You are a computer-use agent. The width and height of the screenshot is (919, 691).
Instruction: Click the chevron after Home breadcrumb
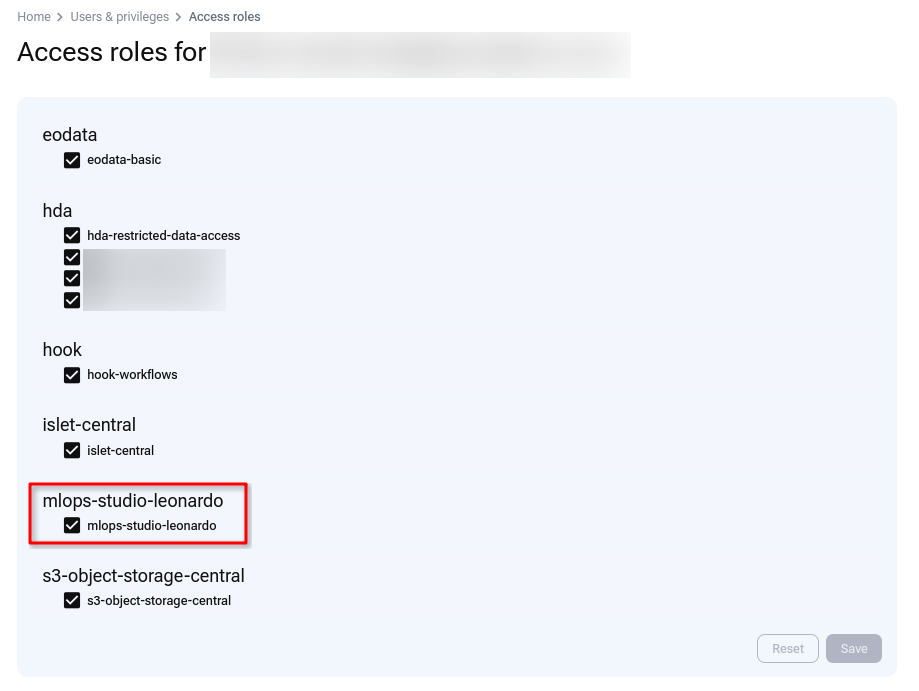click(60, 18)
